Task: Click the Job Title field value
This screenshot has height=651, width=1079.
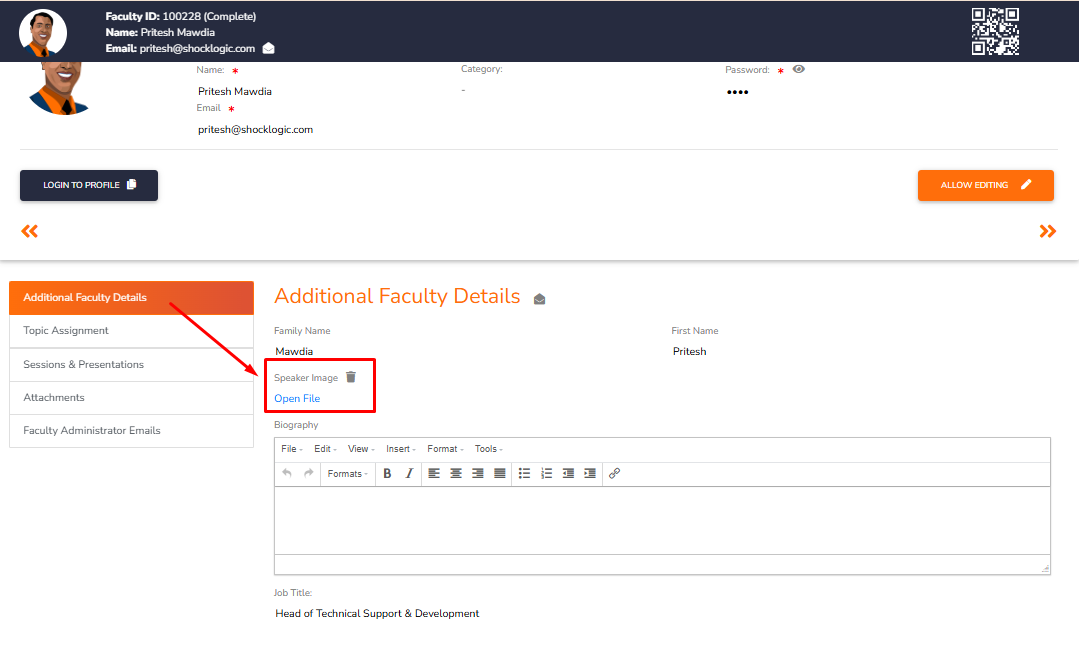Action: [x=377, y=613]
